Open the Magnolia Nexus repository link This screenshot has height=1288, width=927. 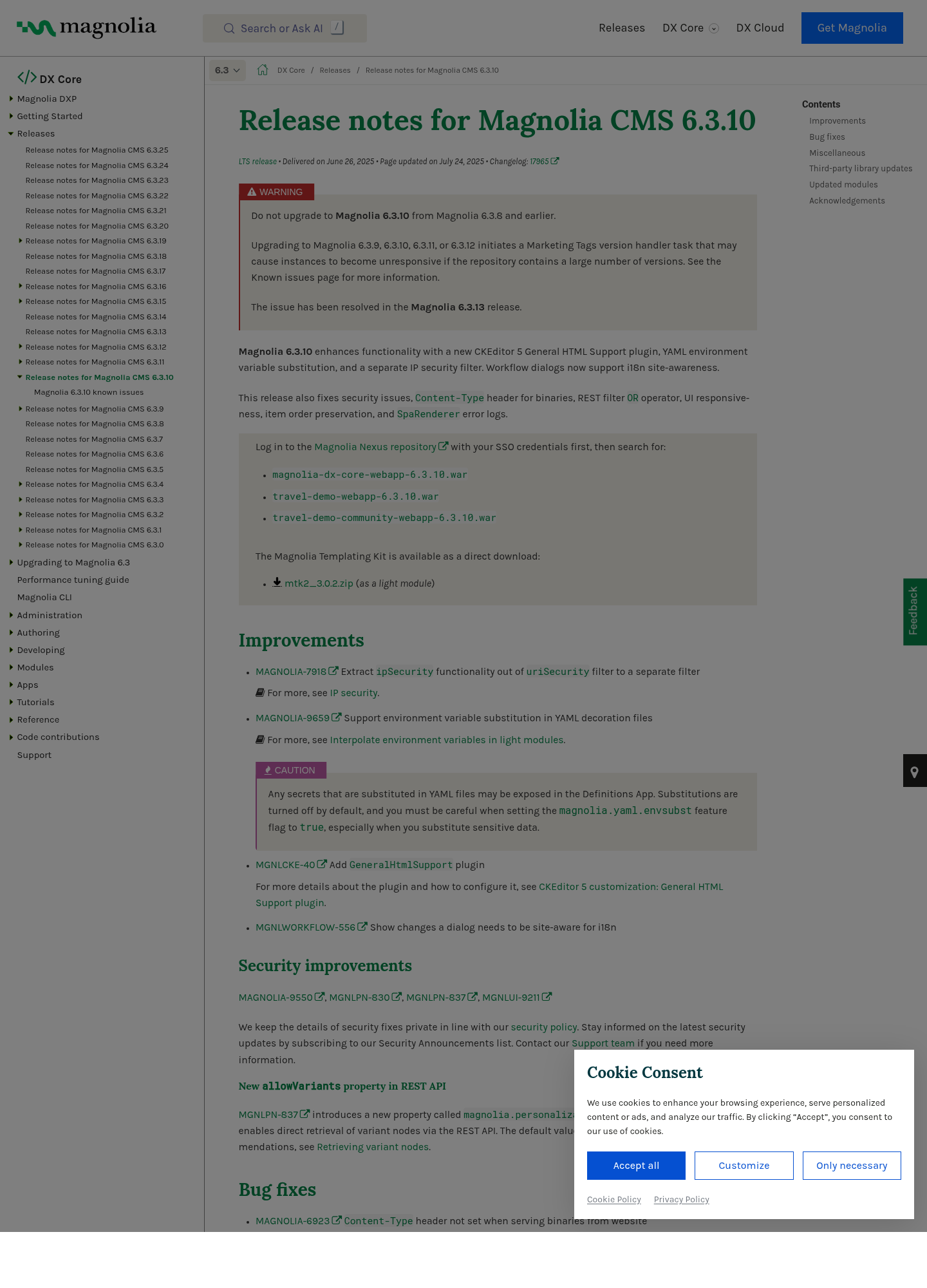point(375,447)
